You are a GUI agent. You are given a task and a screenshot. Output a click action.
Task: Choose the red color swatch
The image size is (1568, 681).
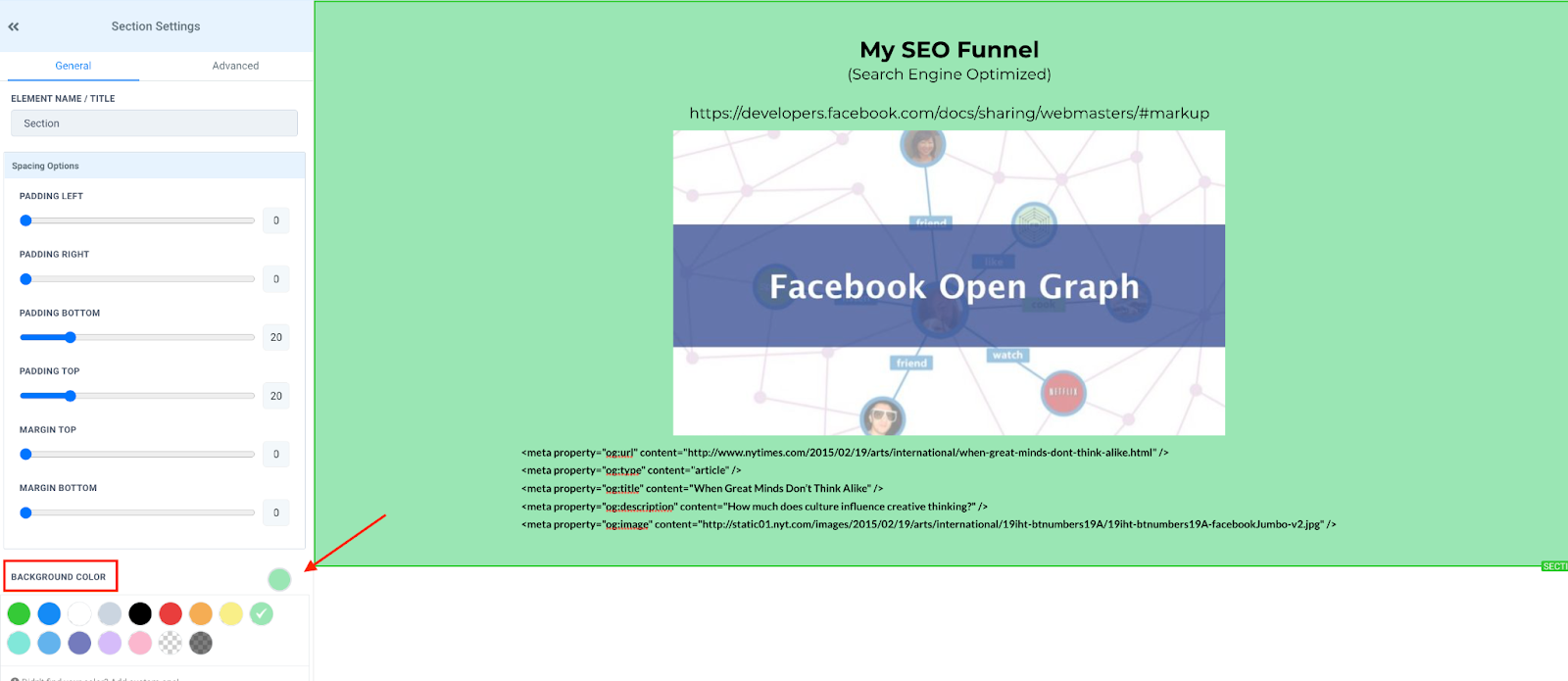tap(171, 613)
